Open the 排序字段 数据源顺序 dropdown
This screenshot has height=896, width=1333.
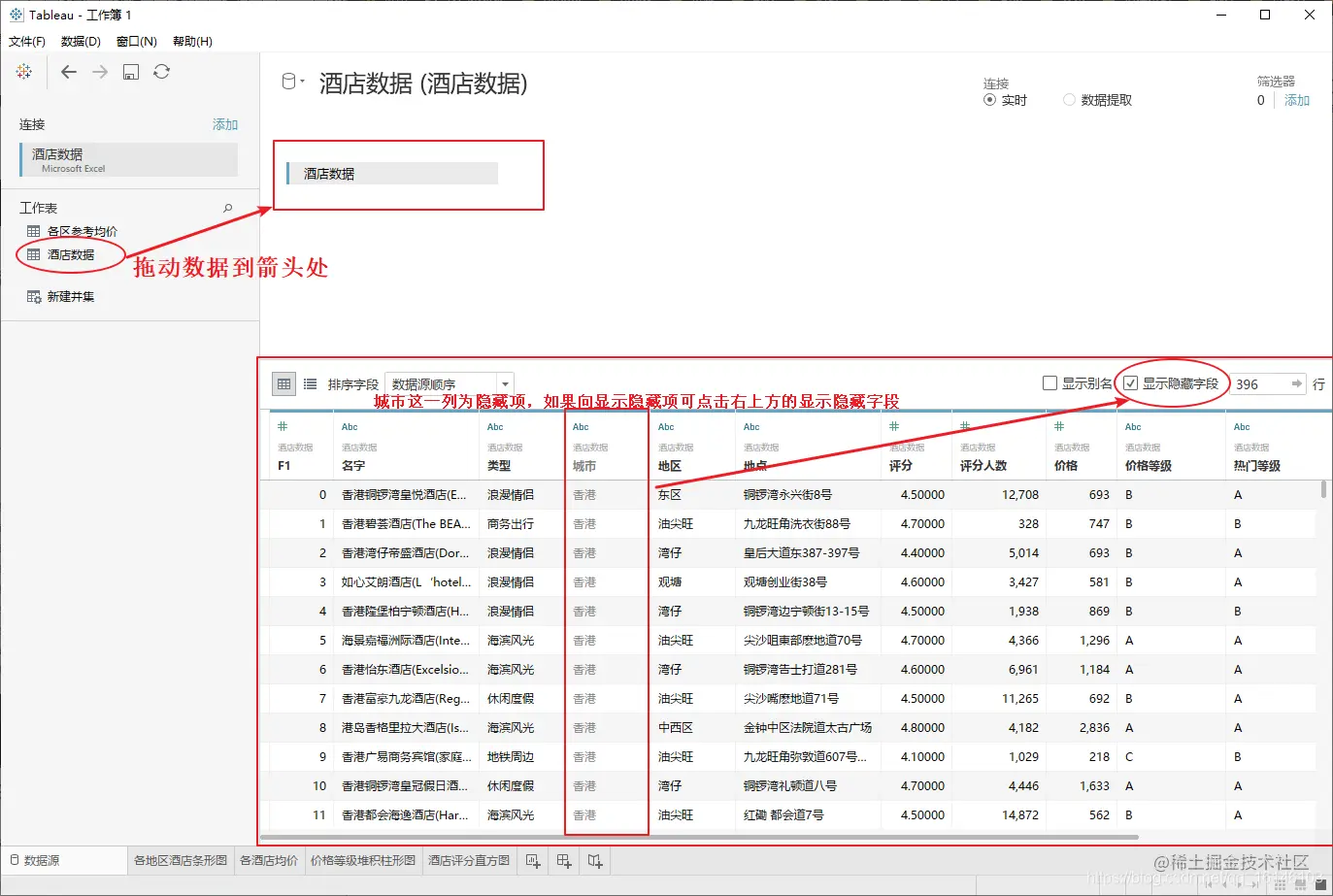(x=449, y=384)
